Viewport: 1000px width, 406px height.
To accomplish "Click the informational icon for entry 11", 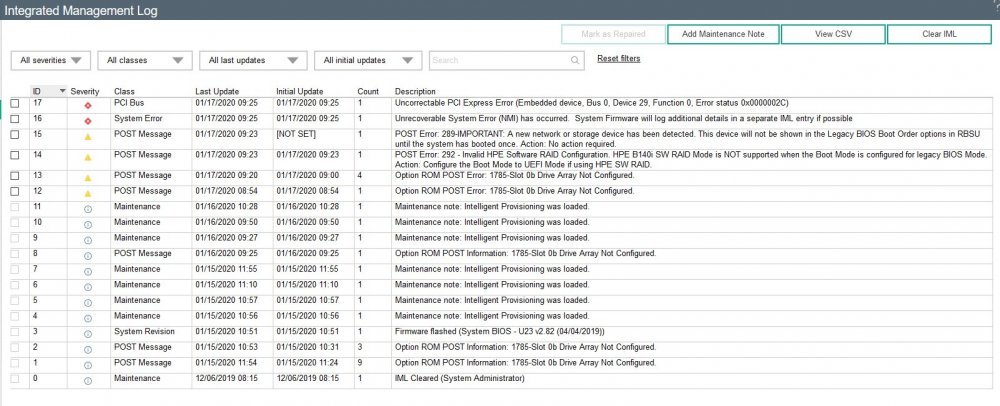I will [x=88, y=208].
